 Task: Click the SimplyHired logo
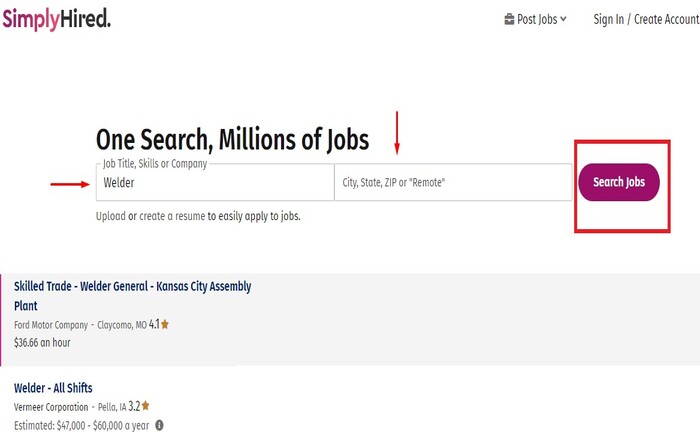56,19
